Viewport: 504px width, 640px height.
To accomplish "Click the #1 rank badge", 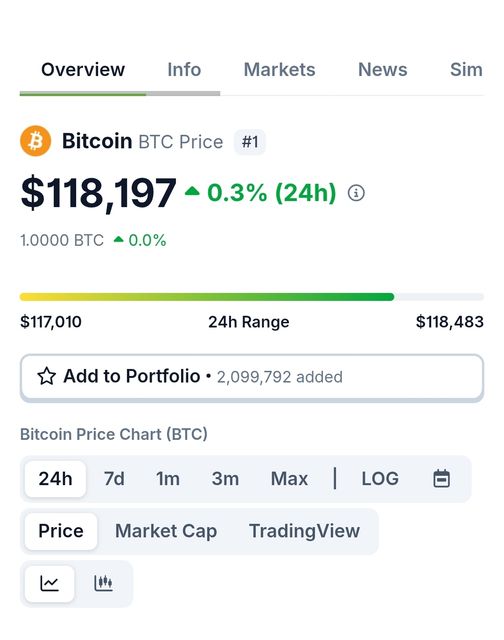I will [250, 142].
